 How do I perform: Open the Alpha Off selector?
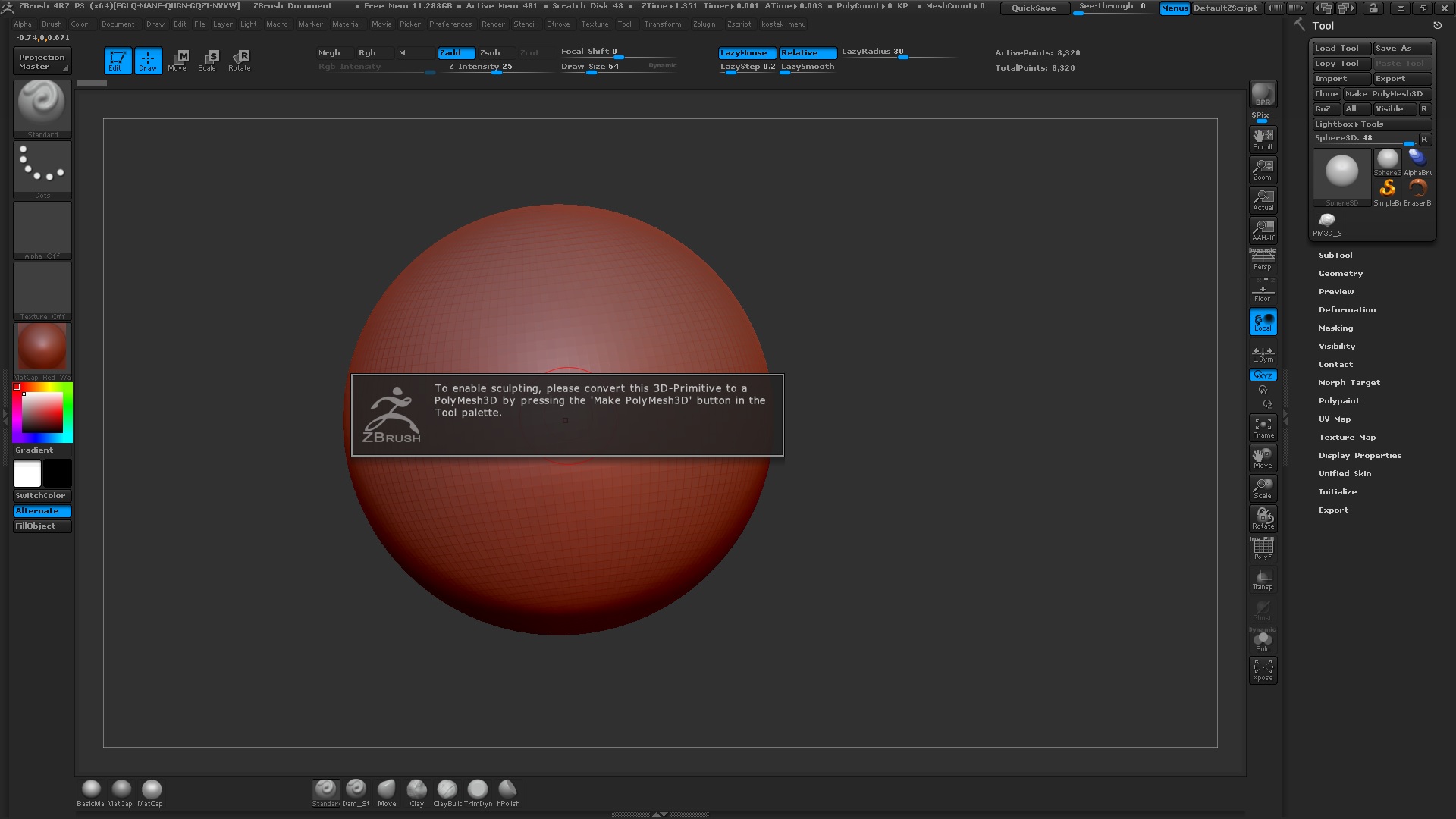point(42,231)
